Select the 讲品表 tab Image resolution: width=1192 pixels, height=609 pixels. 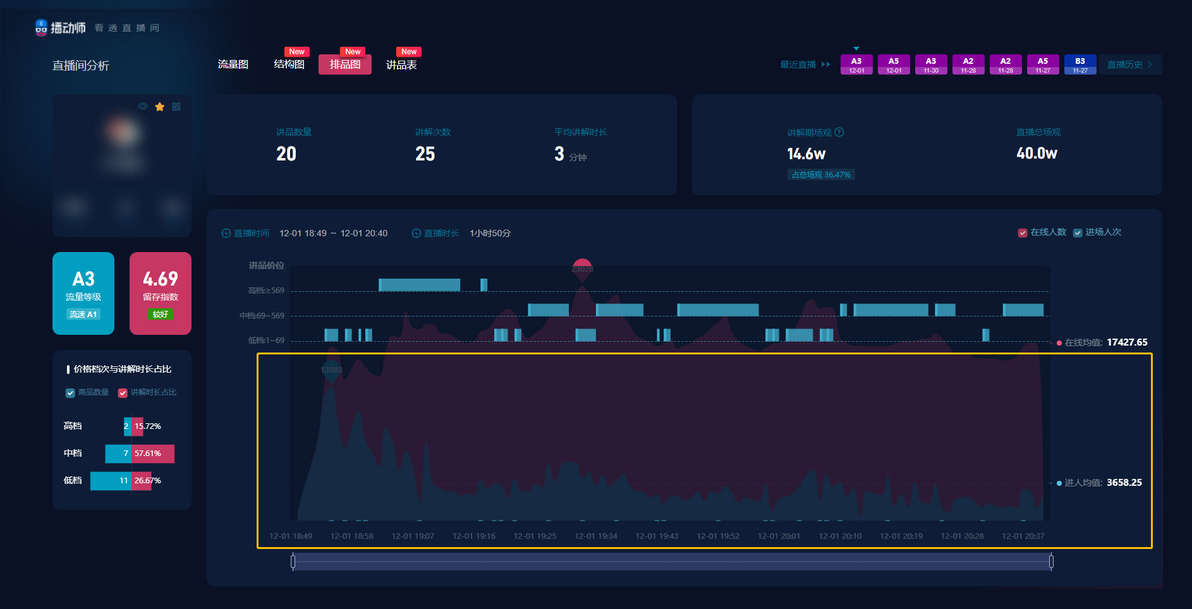click(401, 65)
